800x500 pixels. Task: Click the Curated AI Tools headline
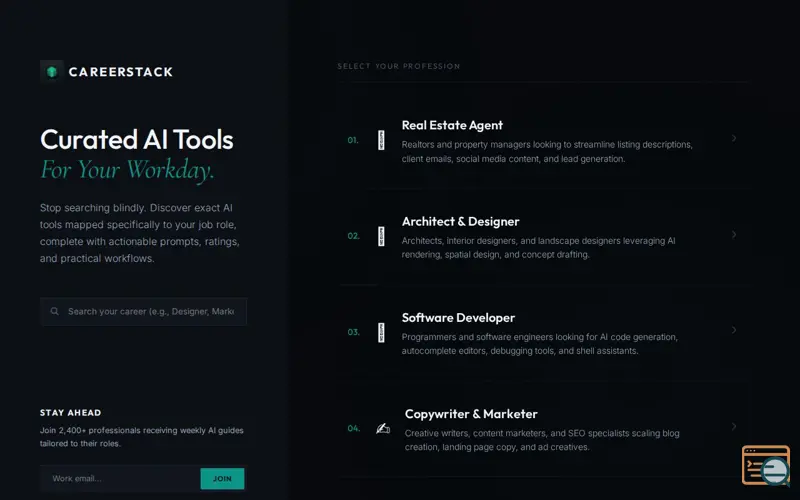click(137, 140)
